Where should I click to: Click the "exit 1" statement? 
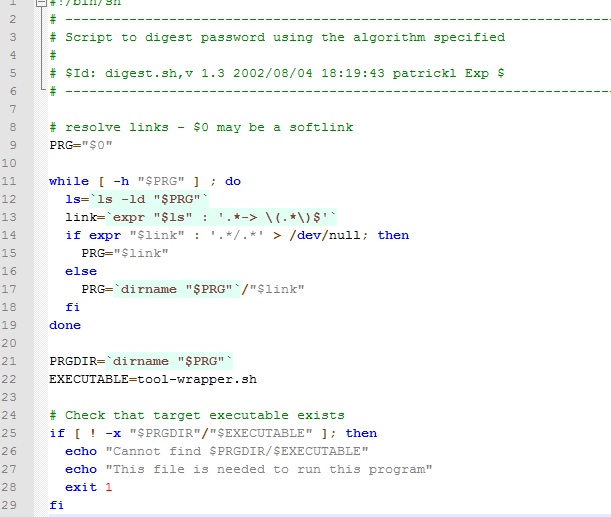click(x=89, y=487)
